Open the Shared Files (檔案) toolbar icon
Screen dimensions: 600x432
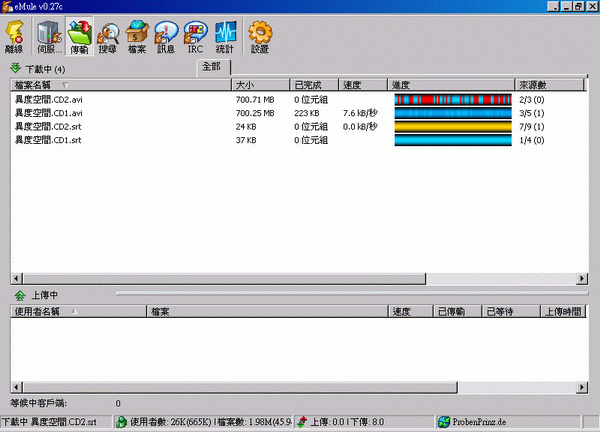click(x=137, y=36)
